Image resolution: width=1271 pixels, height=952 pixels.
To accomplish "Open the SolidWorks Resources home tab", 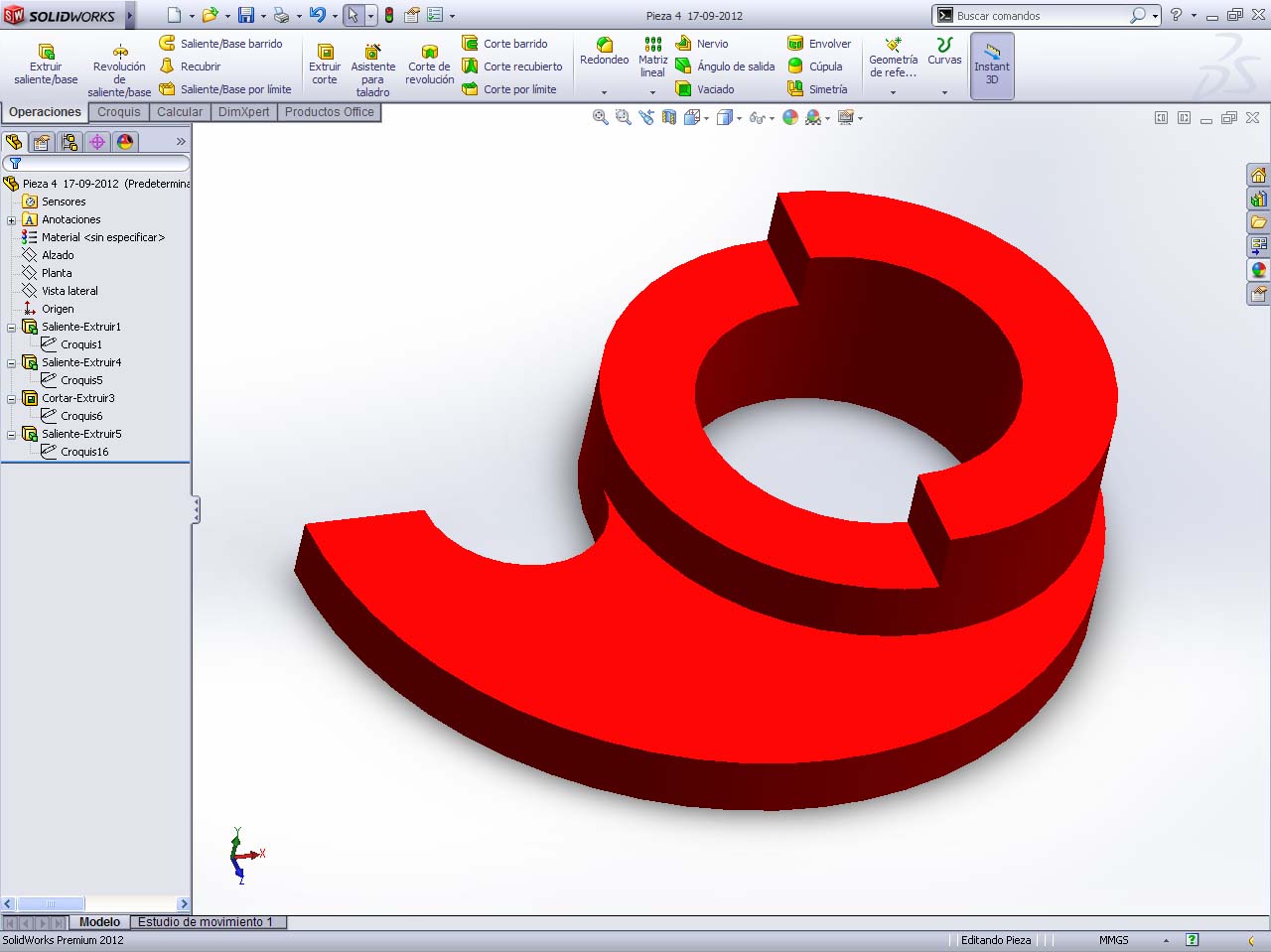I will [1258, 175].
